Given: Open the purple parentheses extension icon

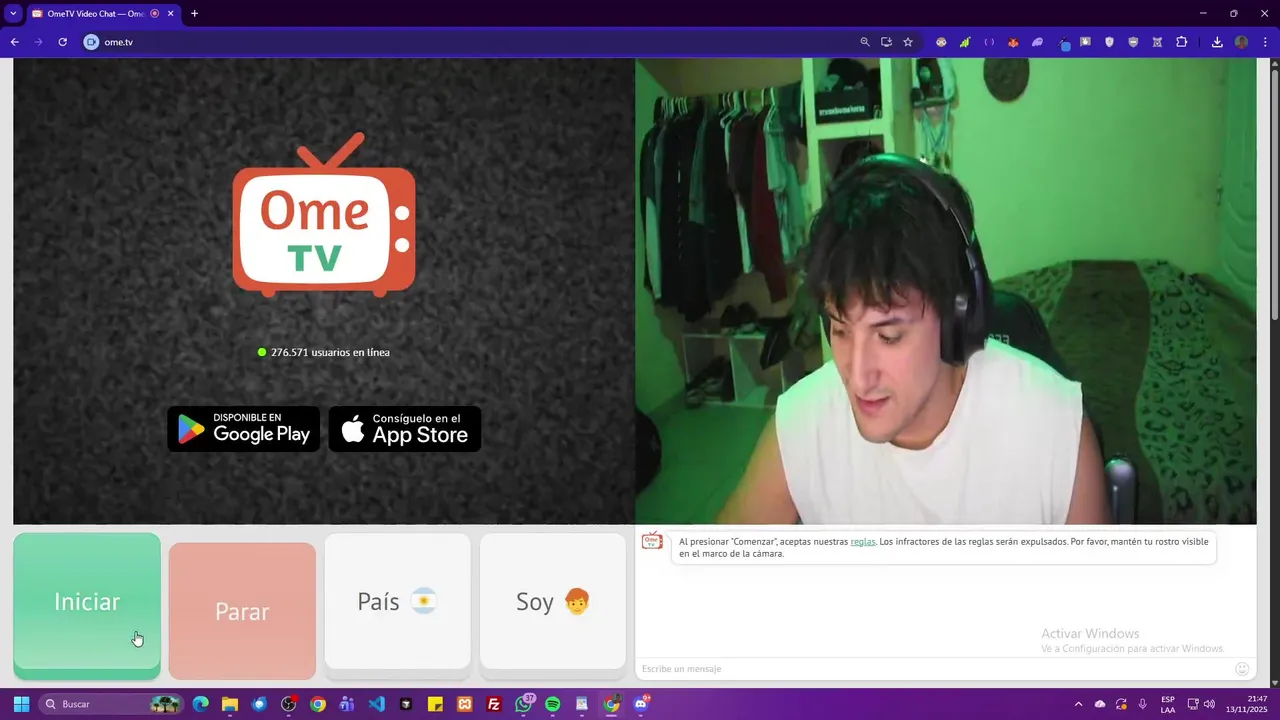Looking at the screenshot, I should pyautogui.click(x=989, y=42).
